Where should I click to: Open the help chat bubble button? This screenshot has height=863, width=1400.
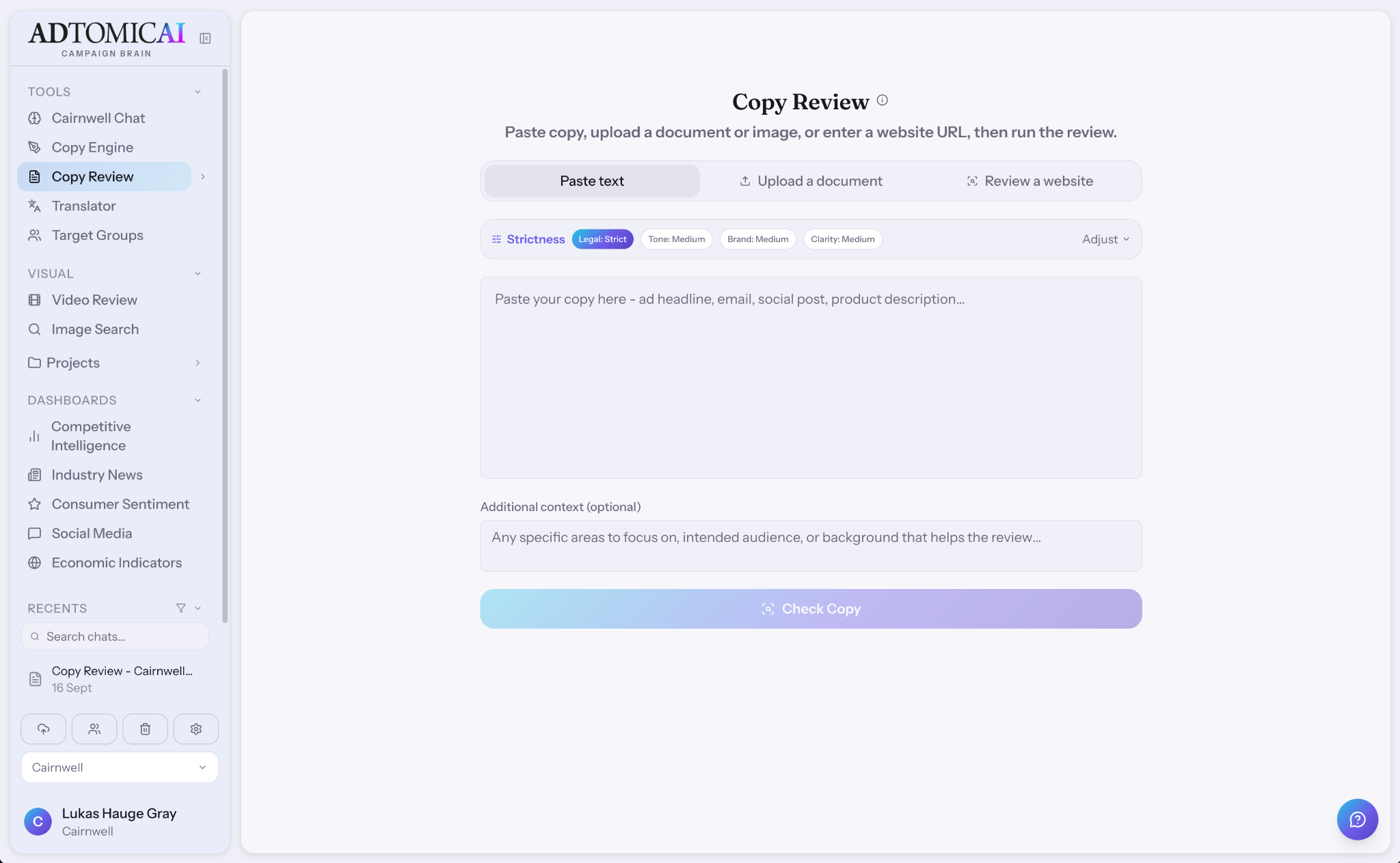click(1357, 819)
